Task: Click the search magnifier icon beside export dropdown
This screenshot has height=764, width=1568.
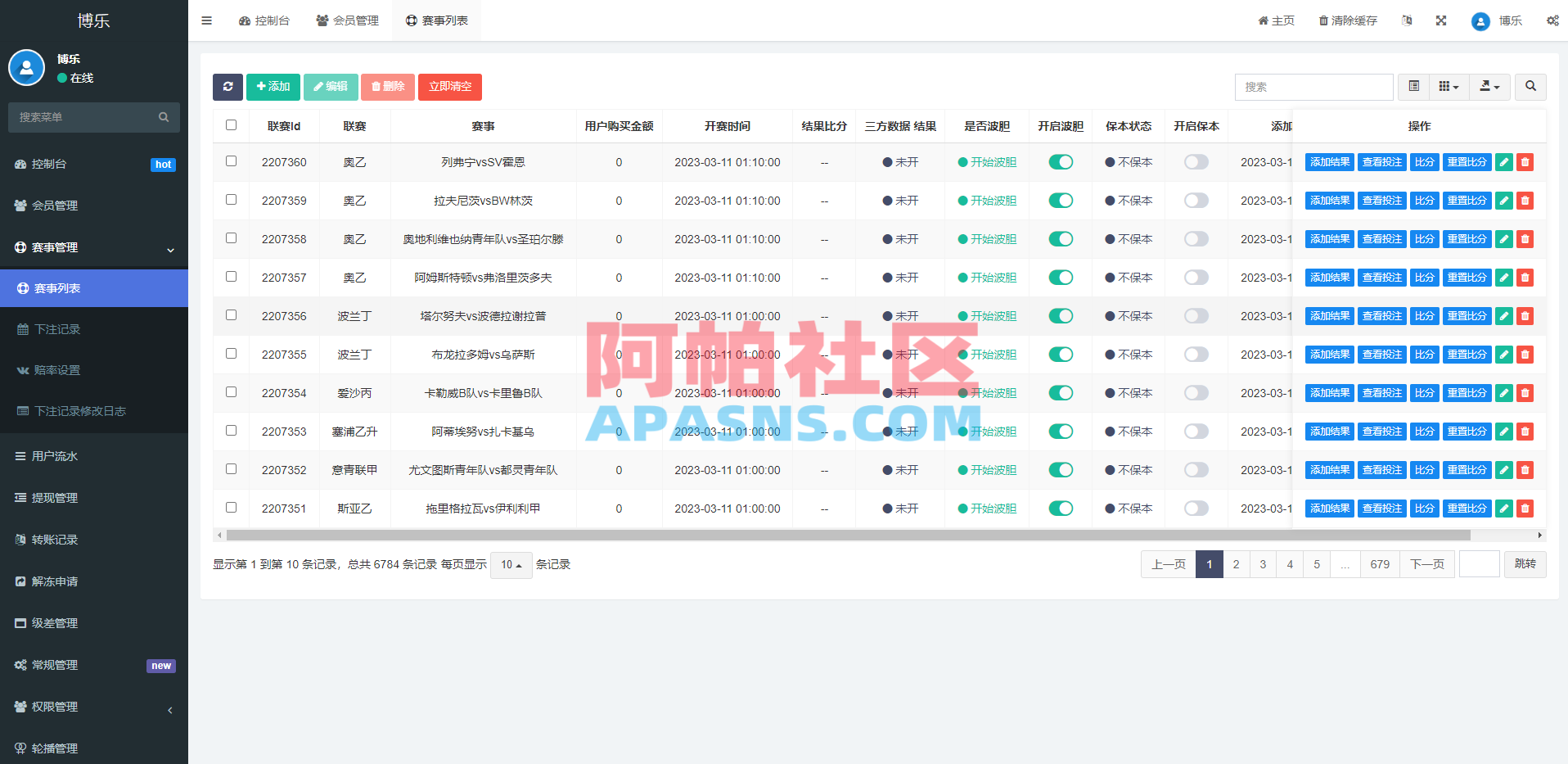Action: tap(1530, 86)
